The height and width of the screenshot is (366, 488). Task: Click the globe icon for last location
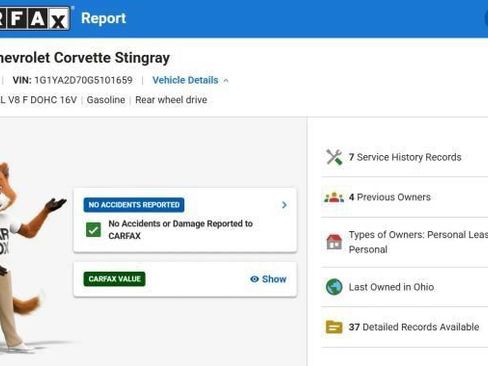[x=334, y=287]
